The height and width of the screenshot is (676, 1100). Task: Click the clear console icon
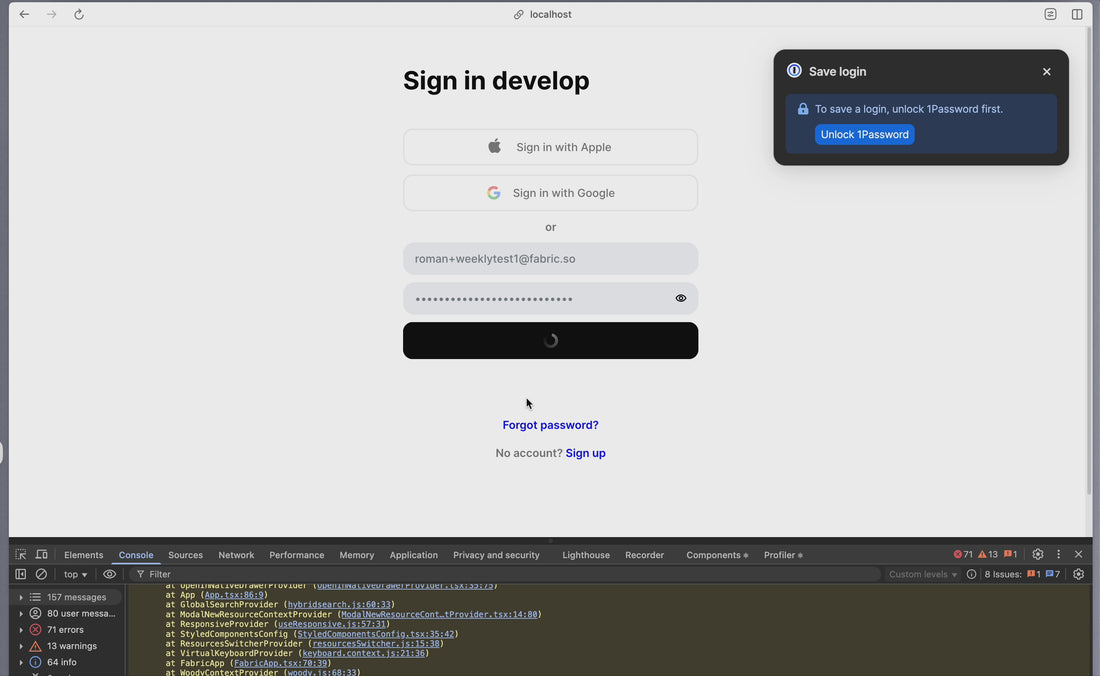pyautogui.click(x=41, y=575)
